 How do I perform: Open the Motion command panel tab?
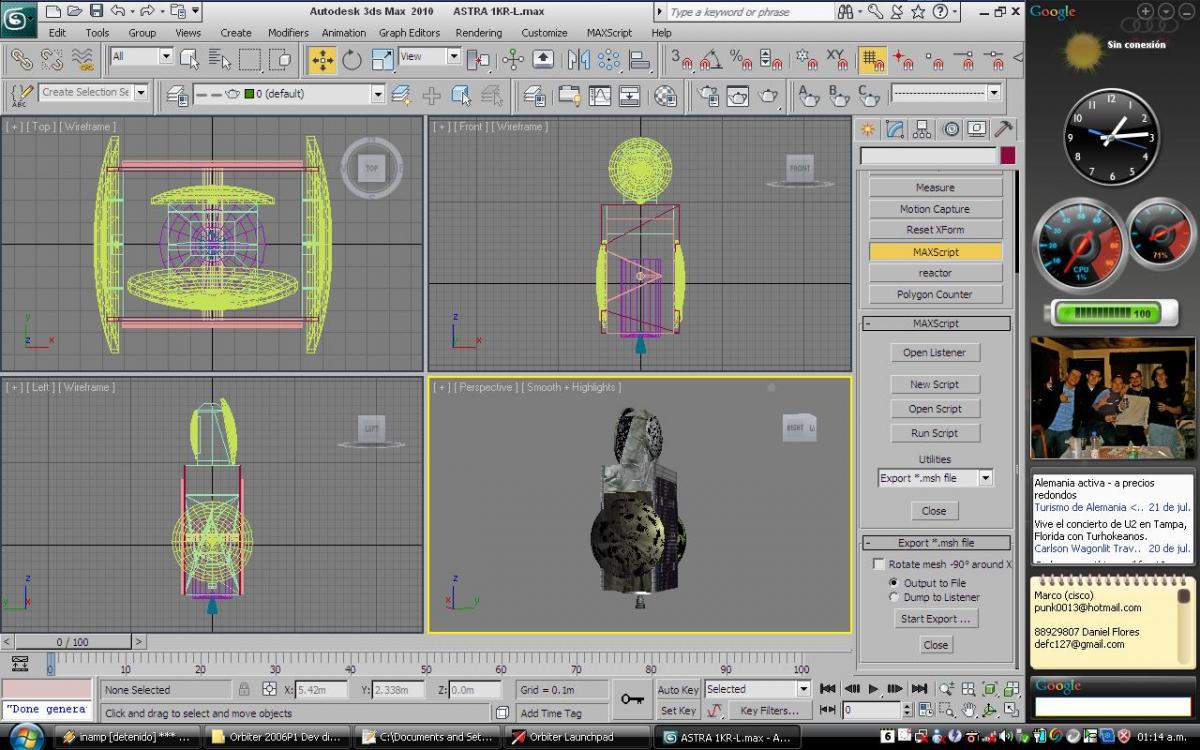(950, 129)
